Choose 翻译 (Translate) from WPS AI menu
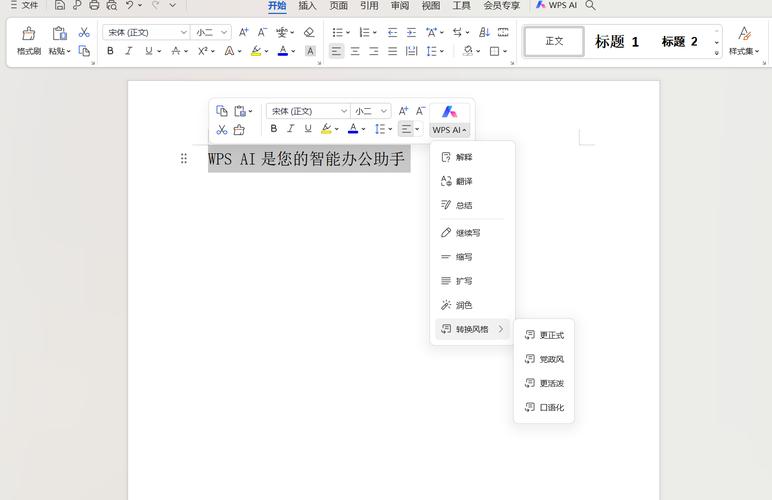The height and width of the screenshot is (500, 772). (x=472, y=181)
